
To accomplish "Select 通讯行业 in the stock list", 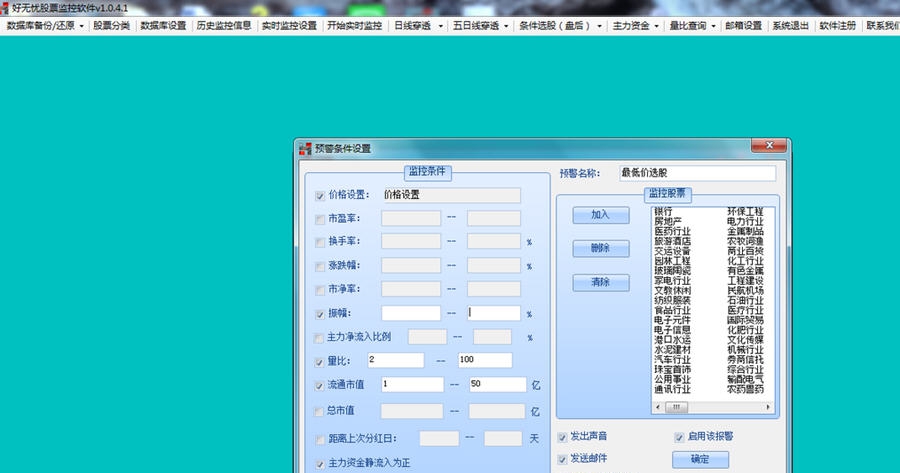I will 673,390.
